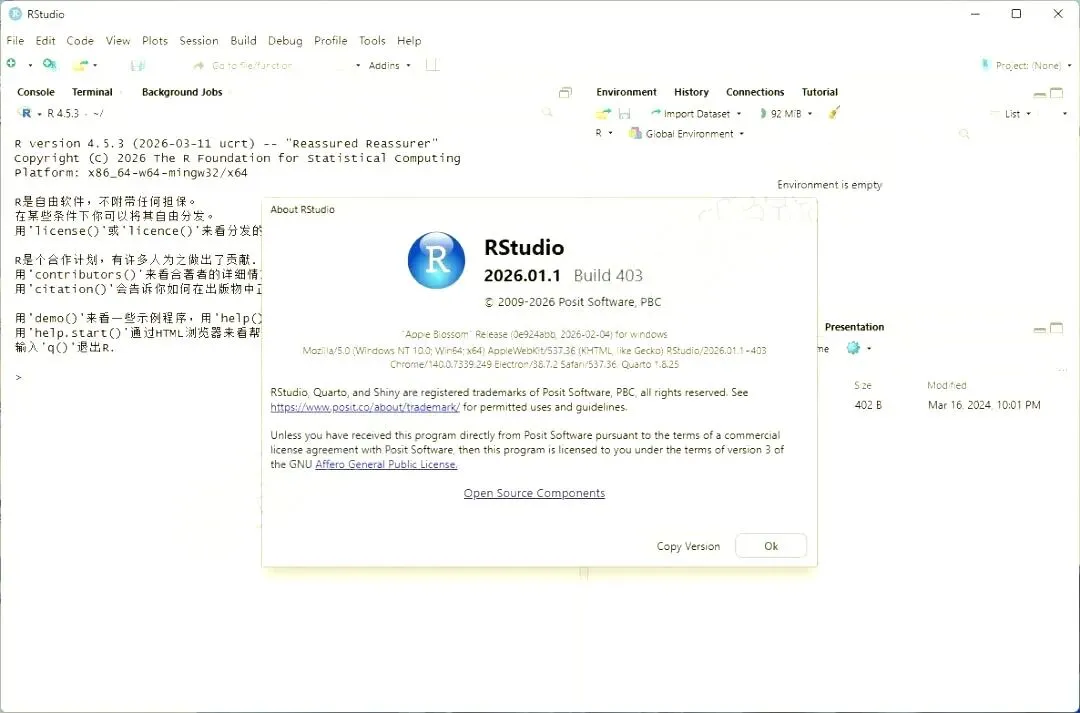The width and height of the screenshot is (1080, 713).
Task: Click the Build 403 text
Action: pyautogui.click(x=608, y=276)
